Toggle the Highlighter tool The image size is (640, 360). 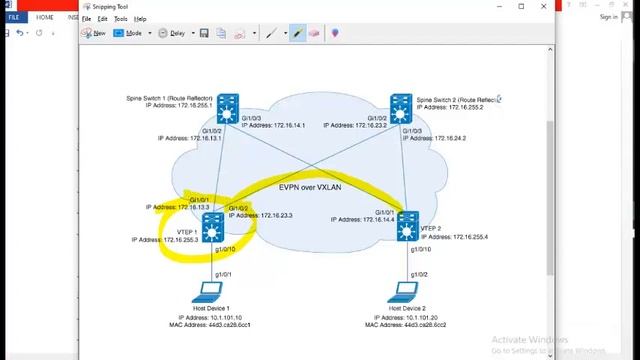[298, 33]
